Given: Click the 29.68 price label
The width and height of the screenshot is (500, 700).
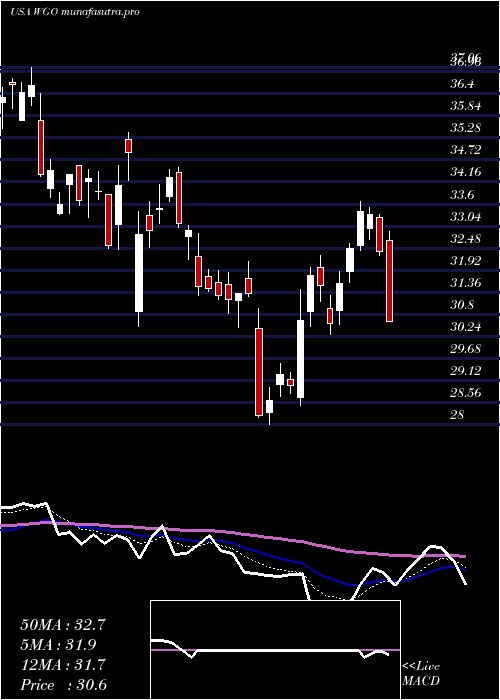Looking at the screenshot, I should [466, 348].
